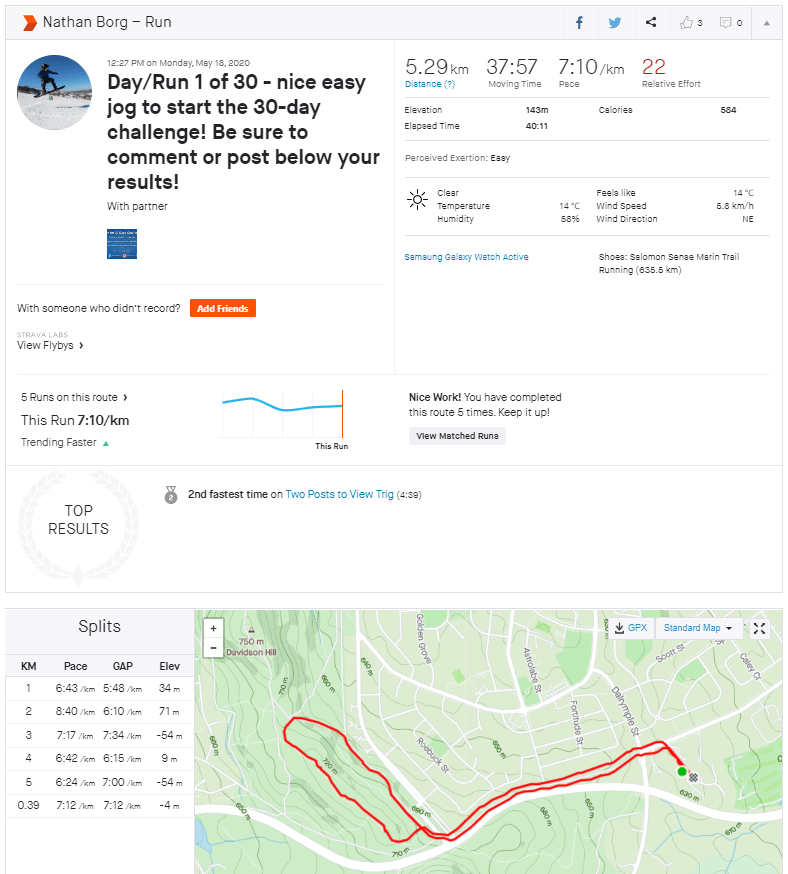Click Nathan Borg's profile avatar

coord(55,93)
